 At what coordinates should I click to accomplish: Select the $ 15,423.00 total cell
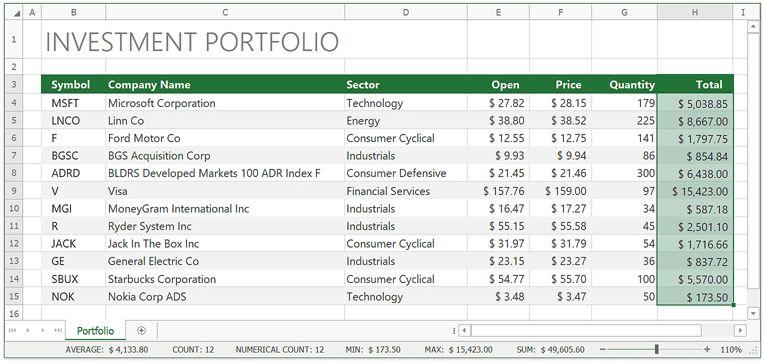pos(695,191)
